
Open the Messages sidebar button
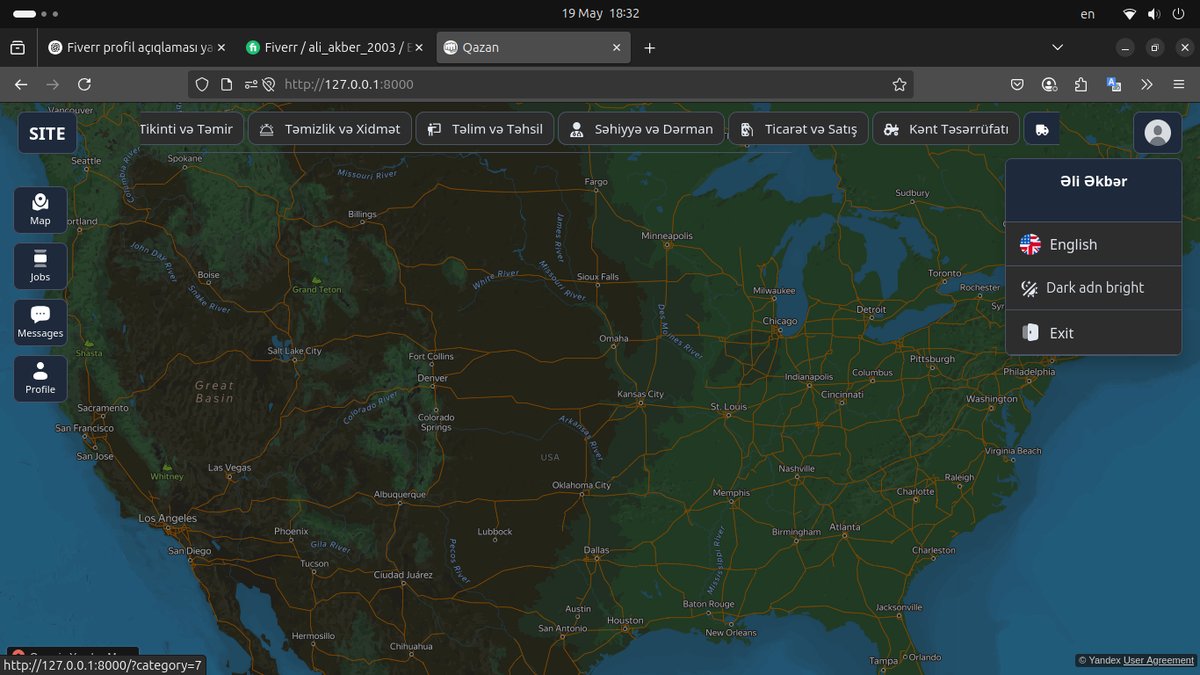(x=40, y=322)
